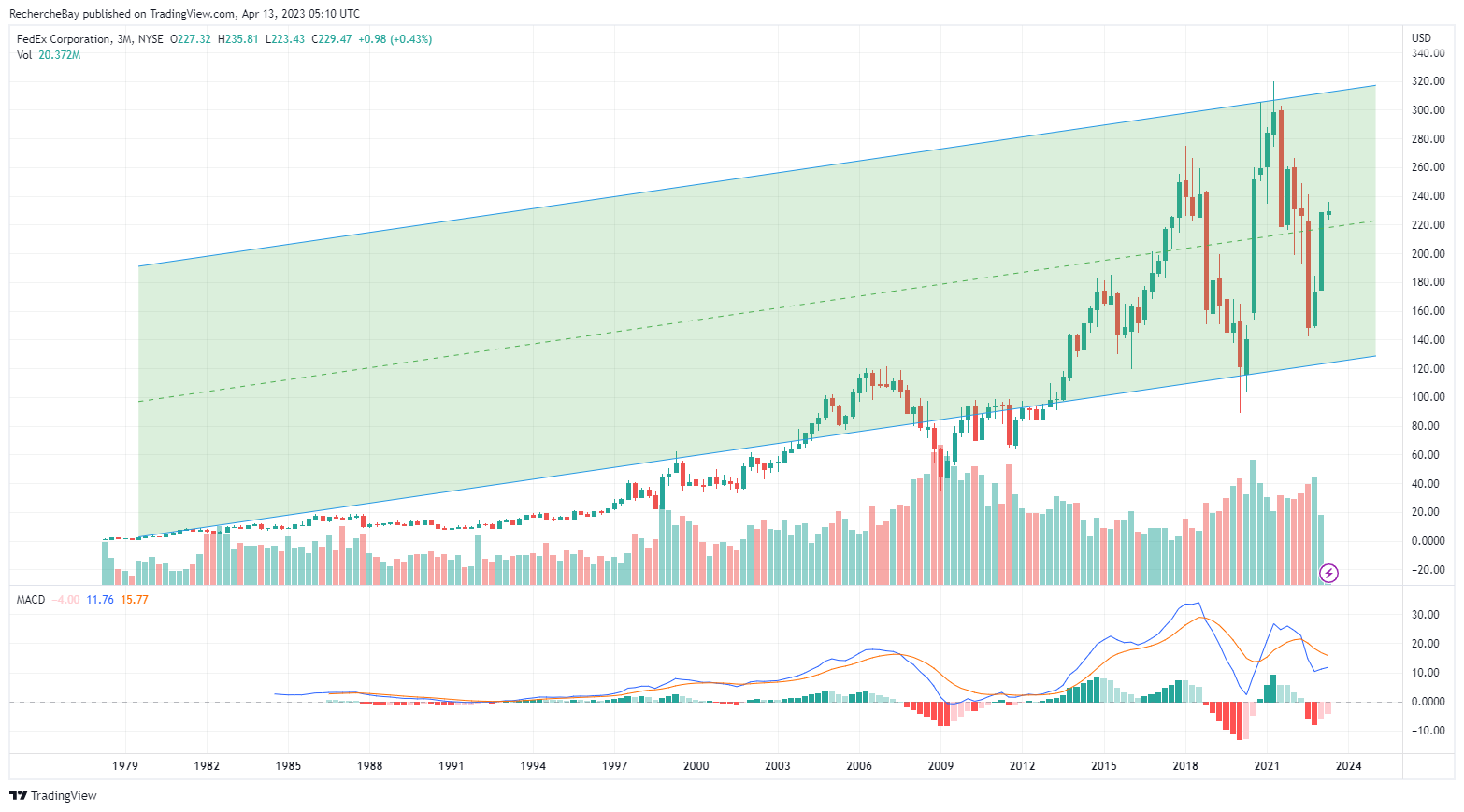The width and height of the screenshot is (1464, 812).
Task: Click the 340.00 price axis label
Action: click(x=1428, y=53)
